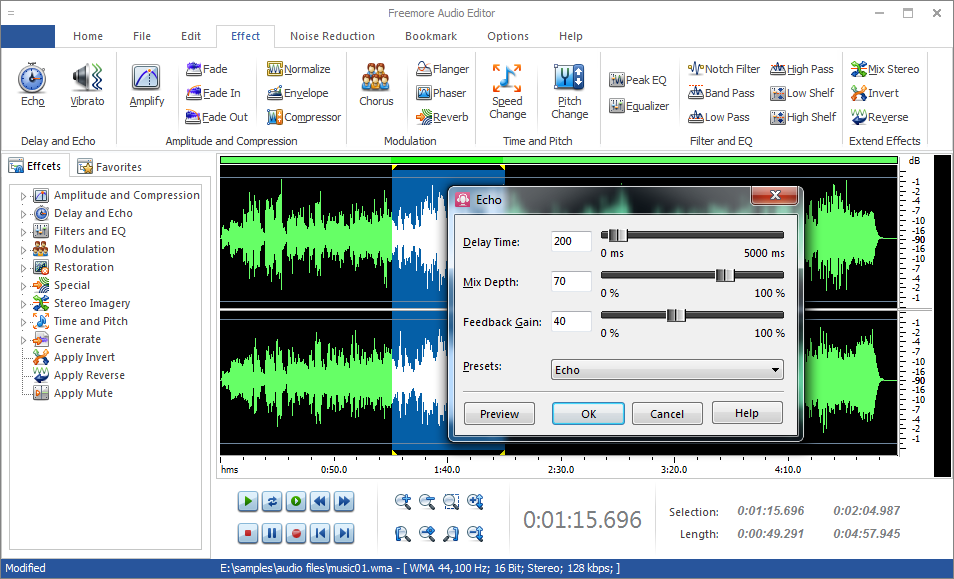Preview the echo effect
The width and height of the screenshot is (954, 579).
pos(500,414)
